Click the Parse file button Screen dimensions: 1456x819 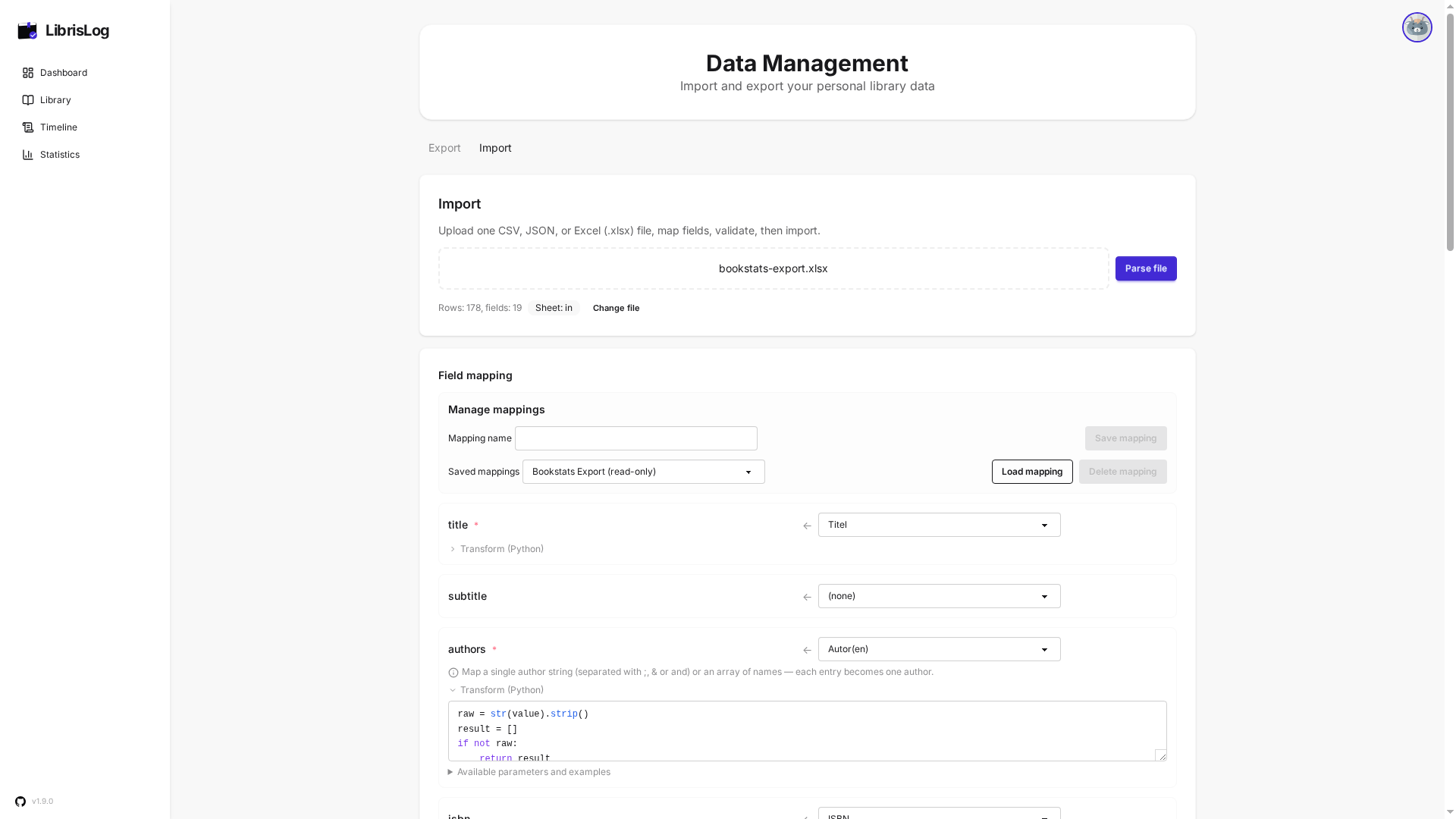click(x=1145, y=268)
